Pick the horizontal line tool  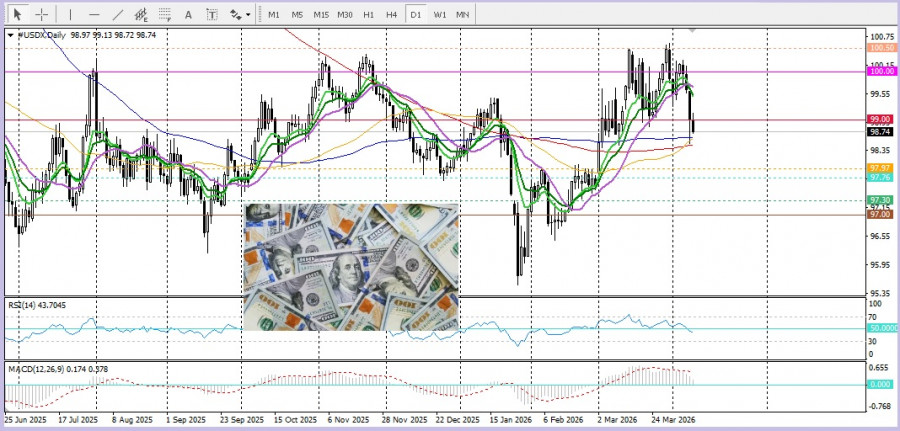click(94, 15)
